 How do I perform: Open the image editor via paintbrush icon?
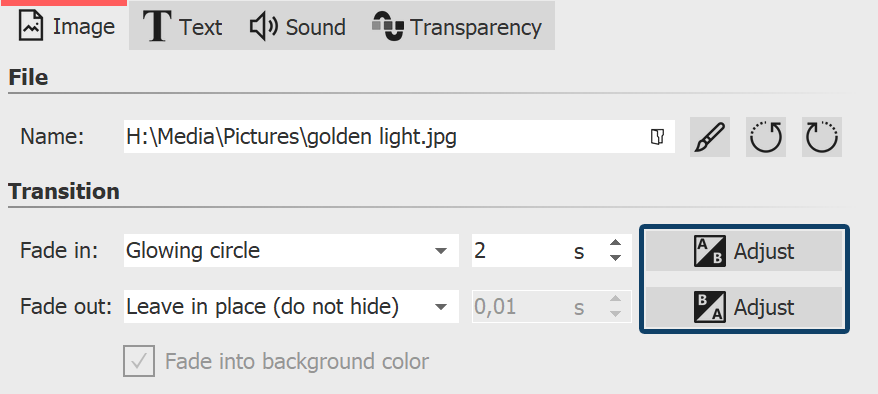pos(709,137)
